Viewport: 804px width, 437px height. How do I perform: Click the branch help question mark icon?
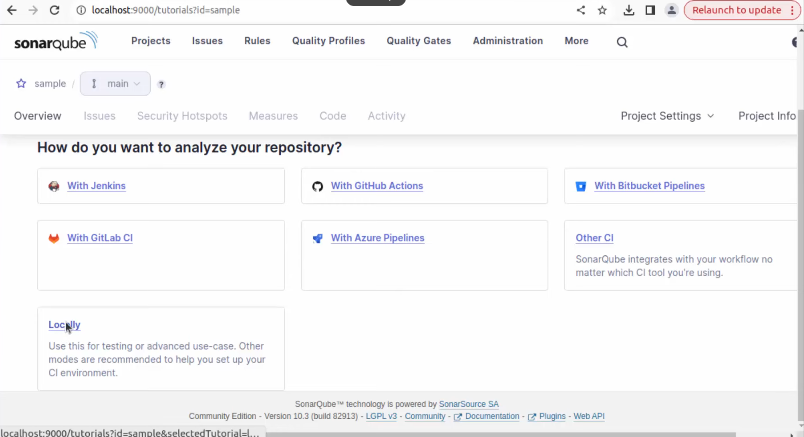click(x=161, y=85)
